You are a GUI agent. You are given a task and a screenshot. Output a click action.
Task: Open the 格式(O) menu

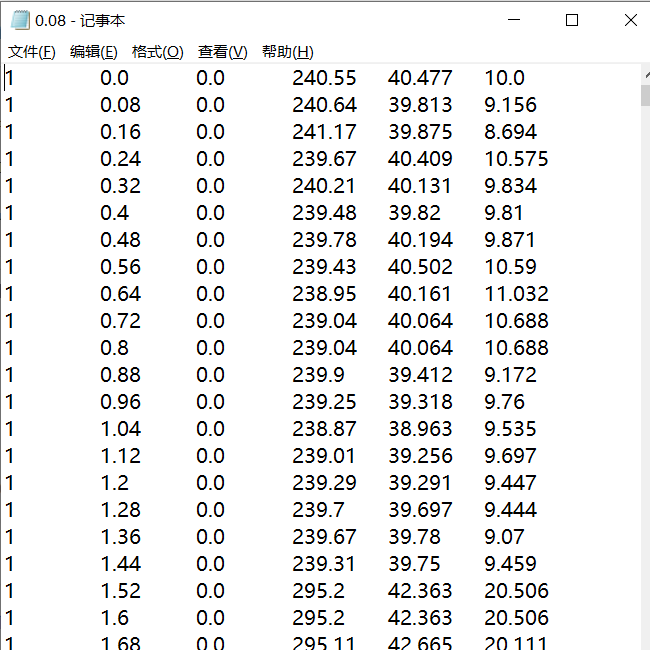158,52
